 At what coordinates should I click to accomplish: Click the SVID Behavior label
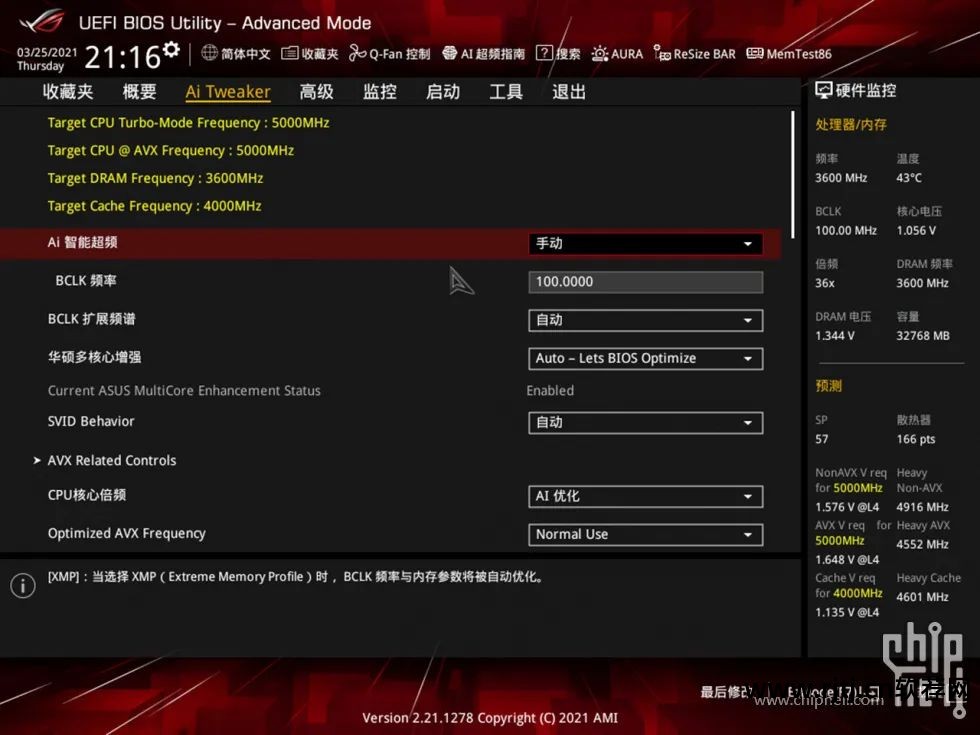(x=91, y=421)
